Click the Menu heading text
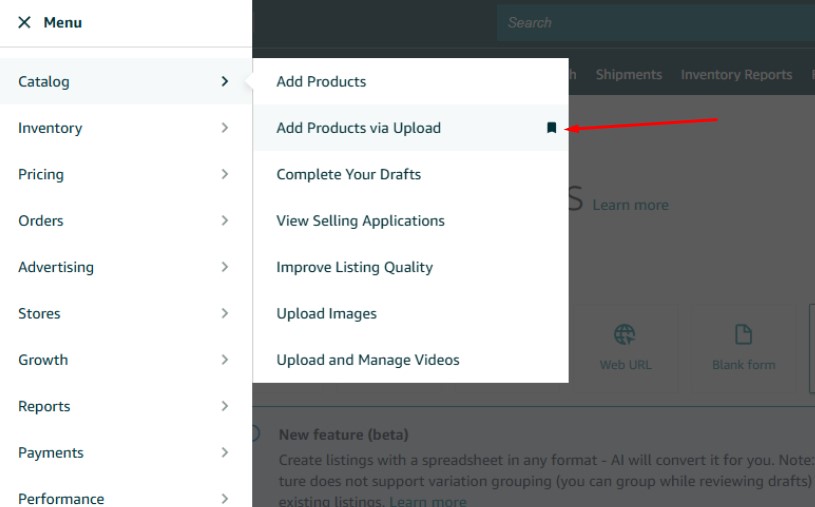The image size is (815, 507). (x=63, y=22)
